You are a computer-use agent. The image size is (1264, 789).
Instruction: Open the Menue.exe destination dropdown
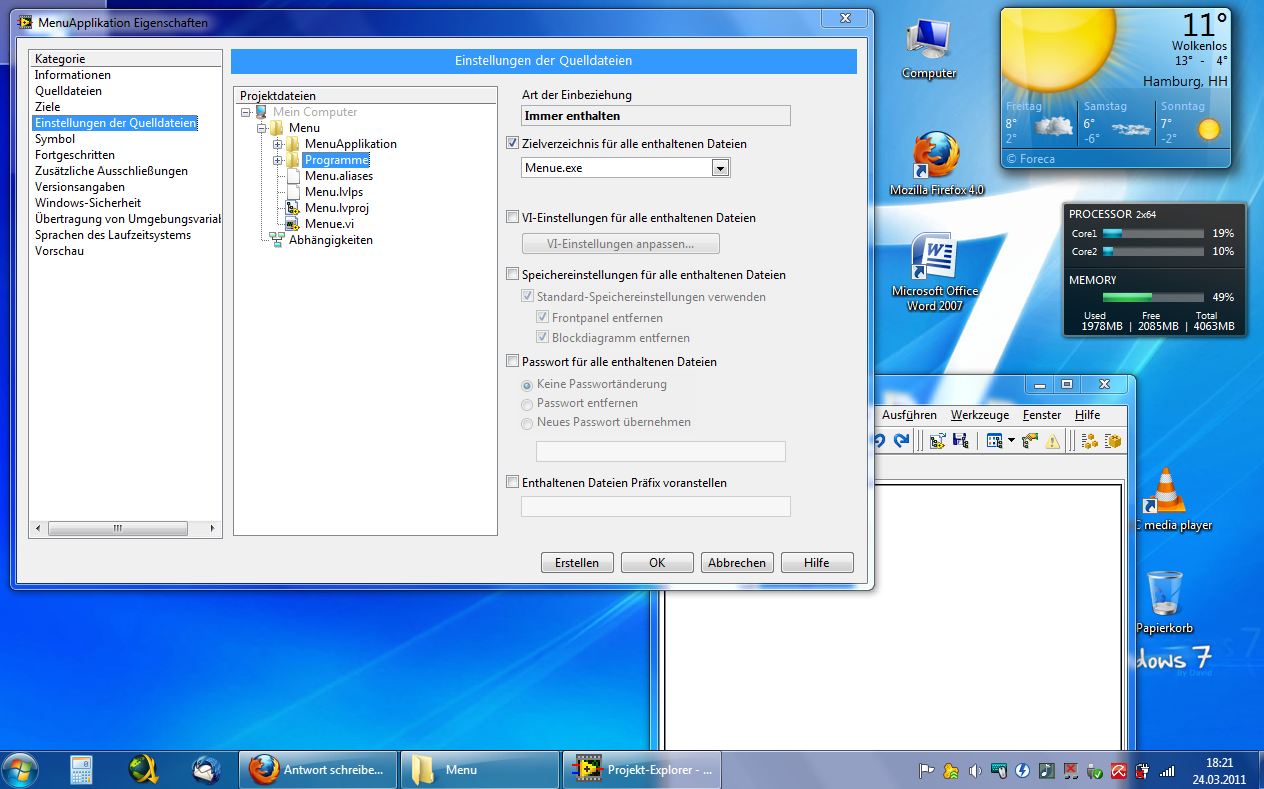719,168
